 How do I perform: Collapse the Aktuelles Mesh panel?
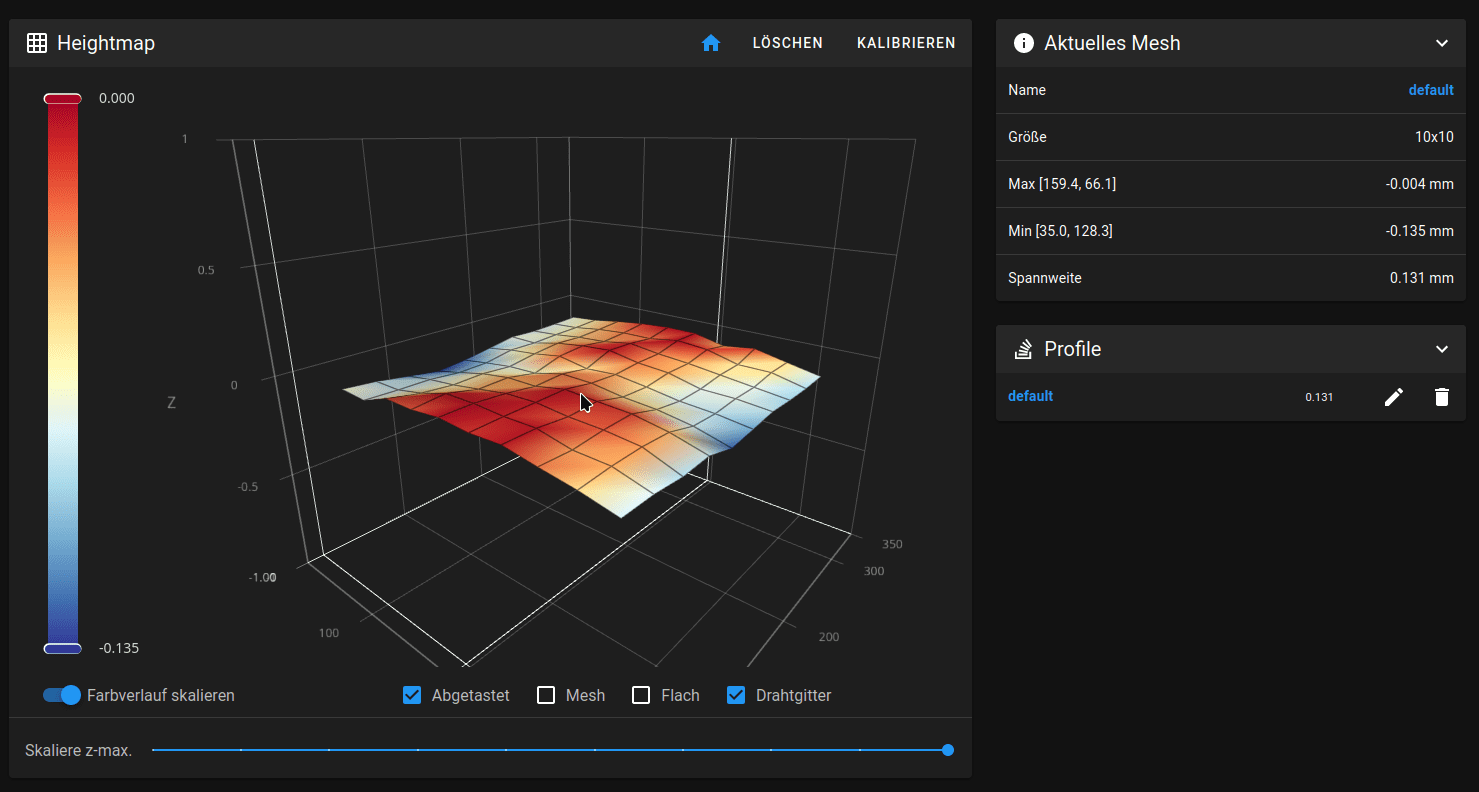pos(1442,43)
